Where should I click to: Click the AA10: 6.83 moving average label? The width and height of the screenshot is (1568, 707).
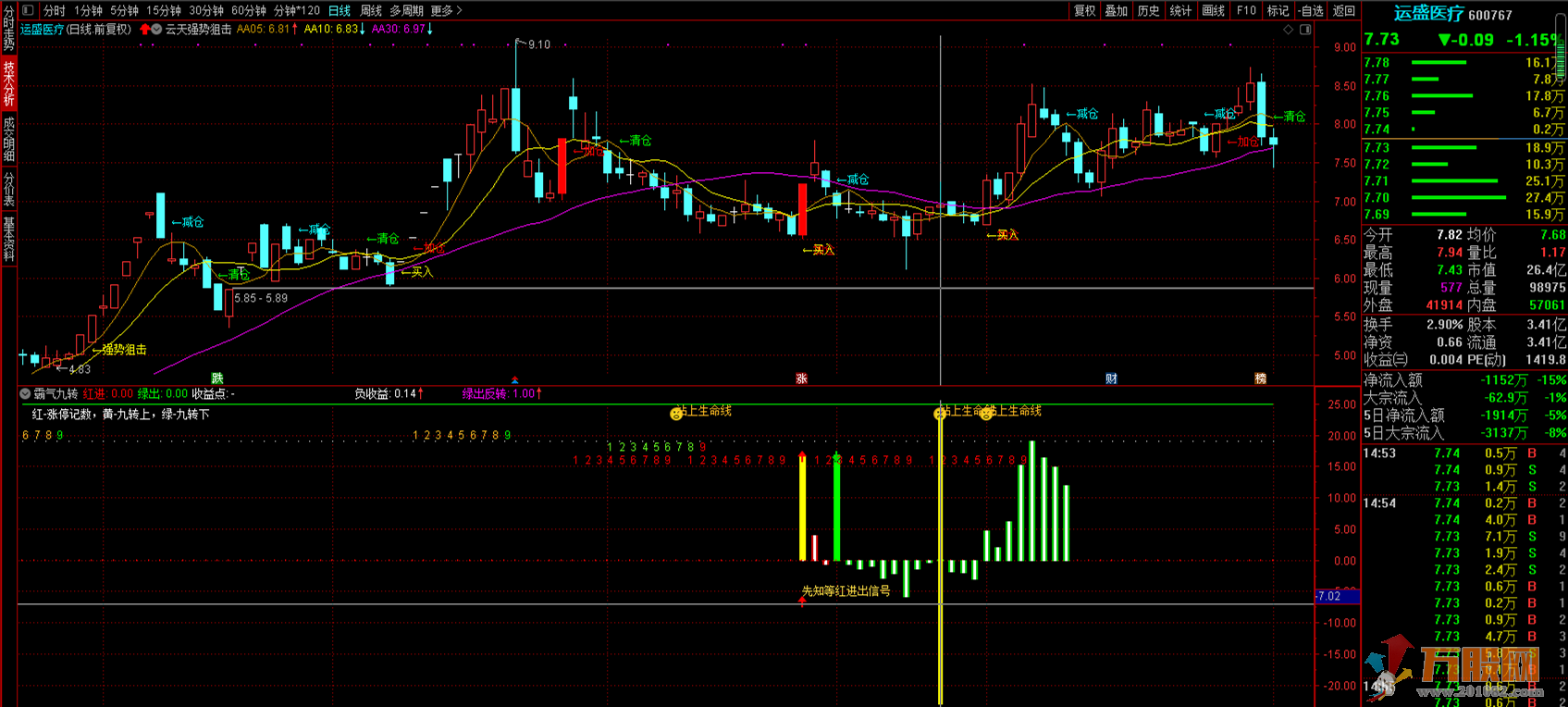click(335, 30)
